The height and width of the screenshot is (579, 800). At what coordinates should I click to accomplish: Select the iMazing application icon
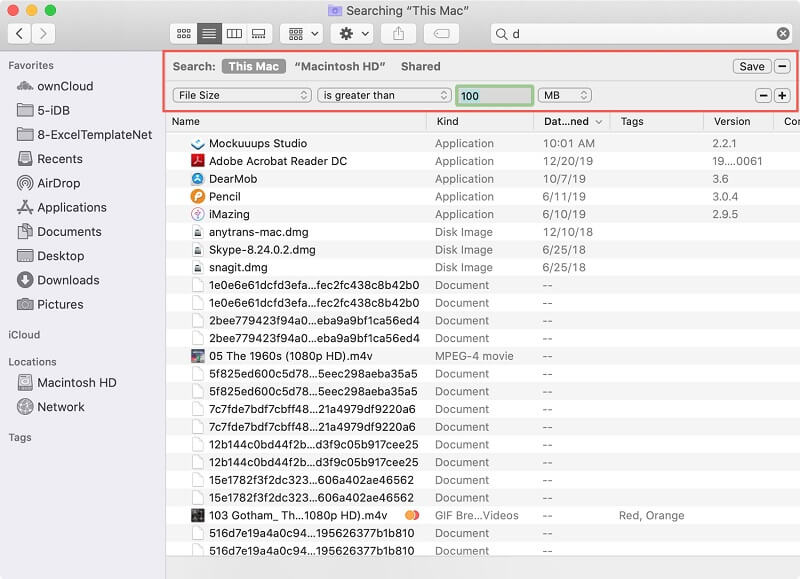pyautogui.click(x=197, y=214)
